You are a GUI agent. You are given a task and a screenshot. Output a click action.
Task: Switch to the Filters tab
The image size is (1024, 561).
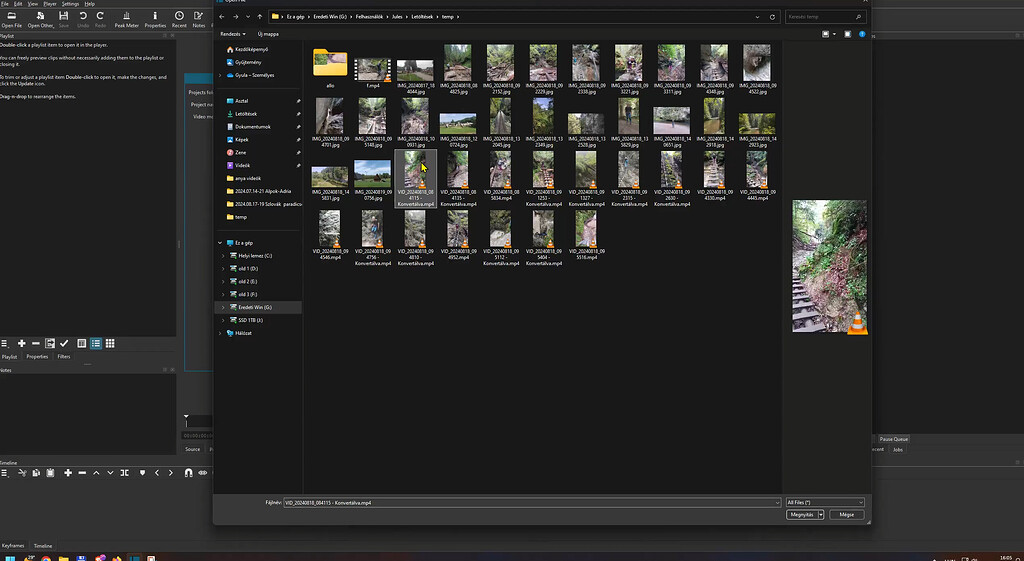(x=63, y=356)
